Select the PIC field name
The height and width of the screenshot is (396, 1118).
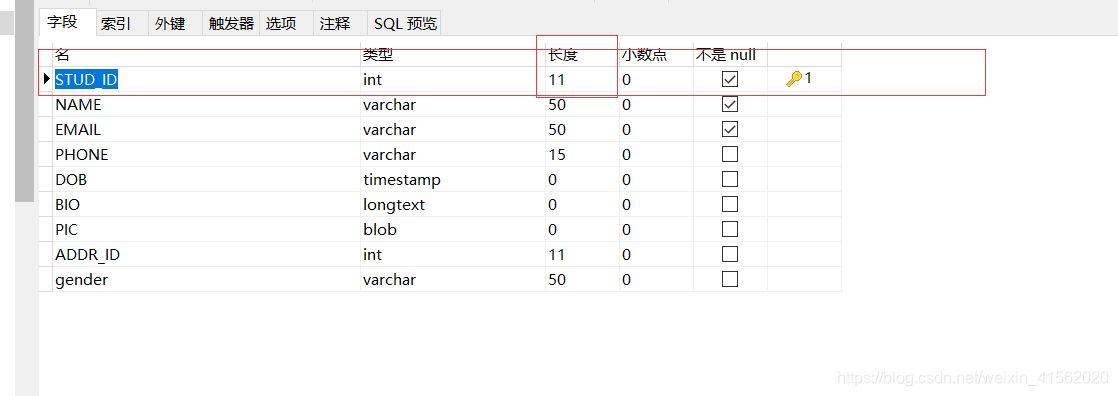(66, 230)
